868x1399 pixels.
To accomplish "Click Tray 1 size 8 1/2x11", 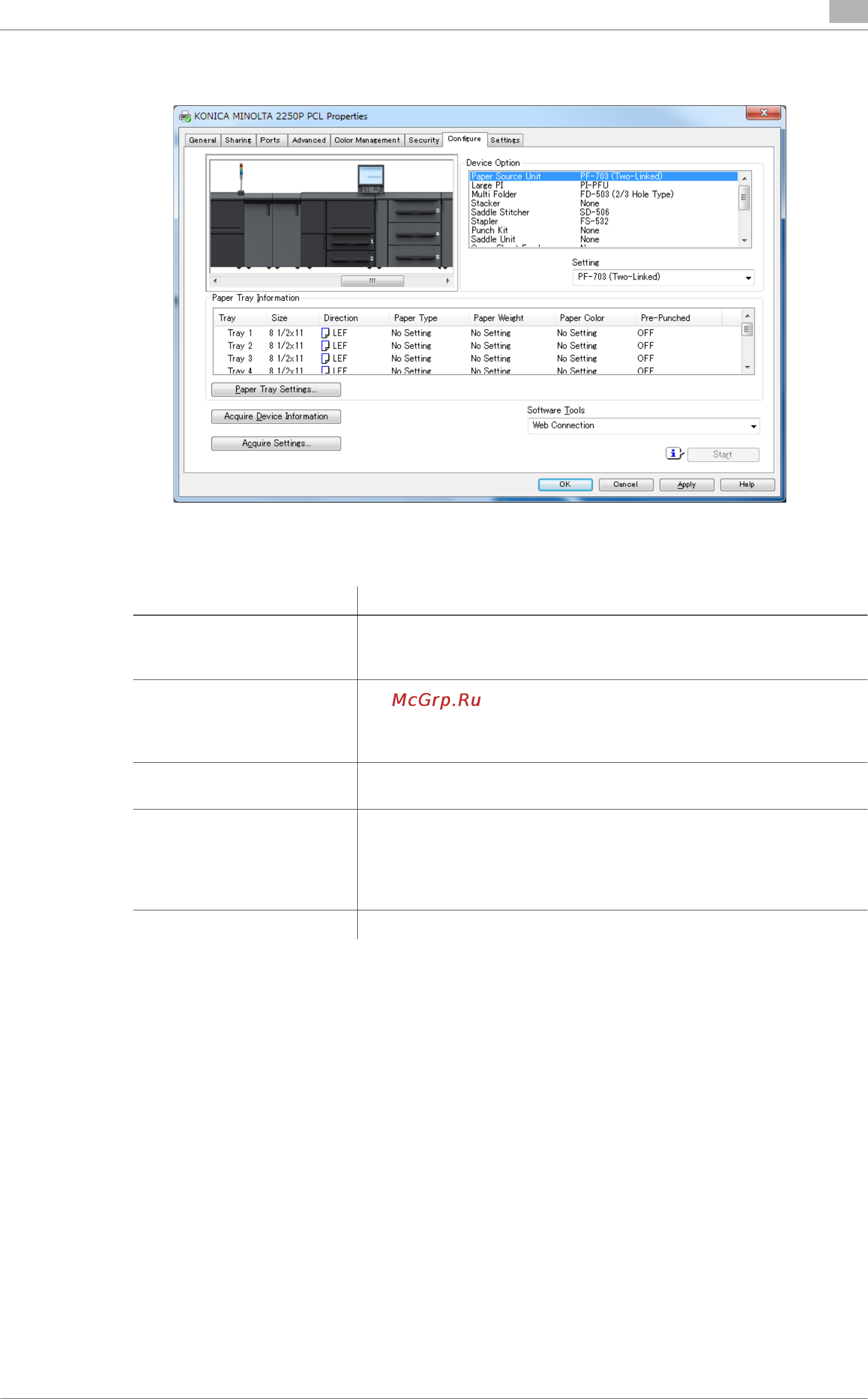I will pyautogui.click(x=286, y=333).
